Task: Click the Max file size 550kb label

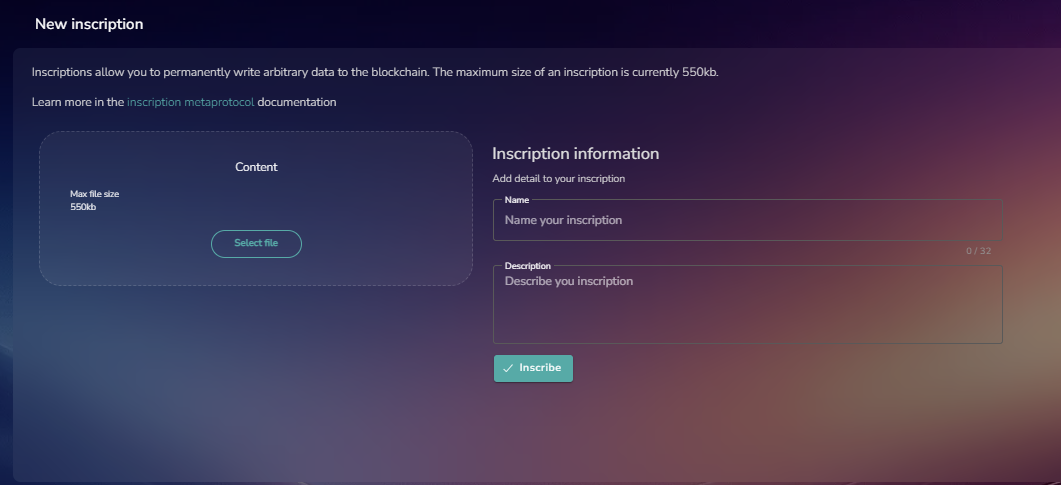Action: 95,200
